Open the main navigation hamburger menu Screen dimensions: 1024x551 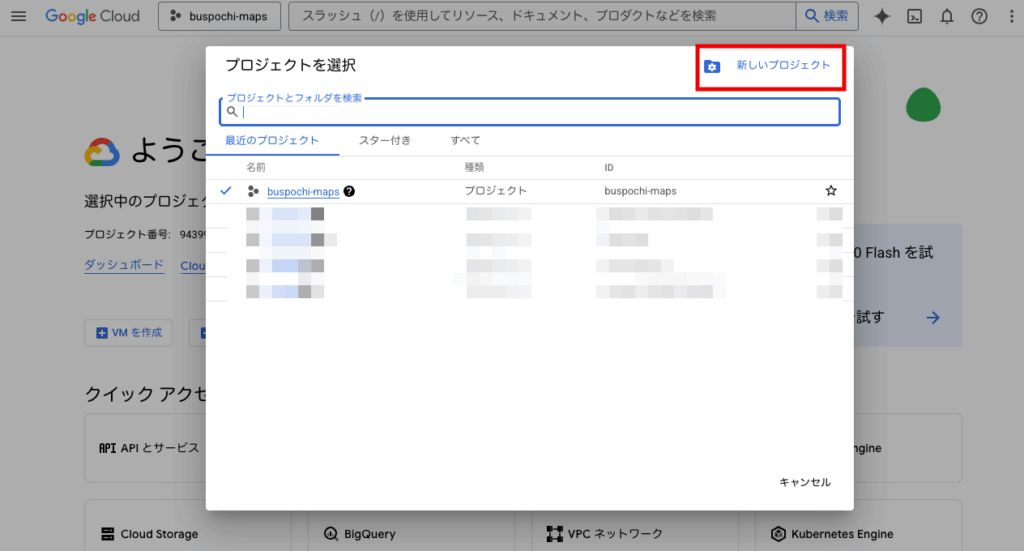point(19,16)
